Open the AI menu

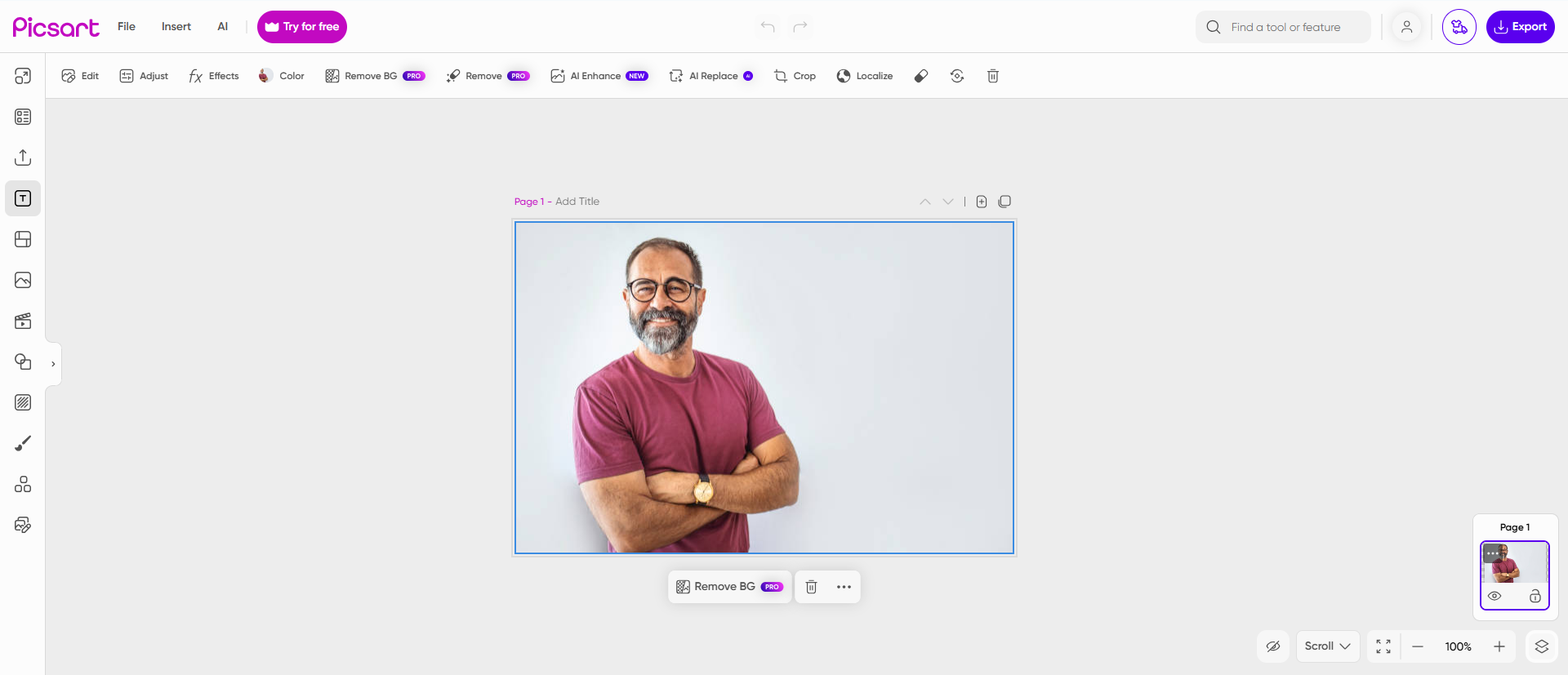point(222,27)
